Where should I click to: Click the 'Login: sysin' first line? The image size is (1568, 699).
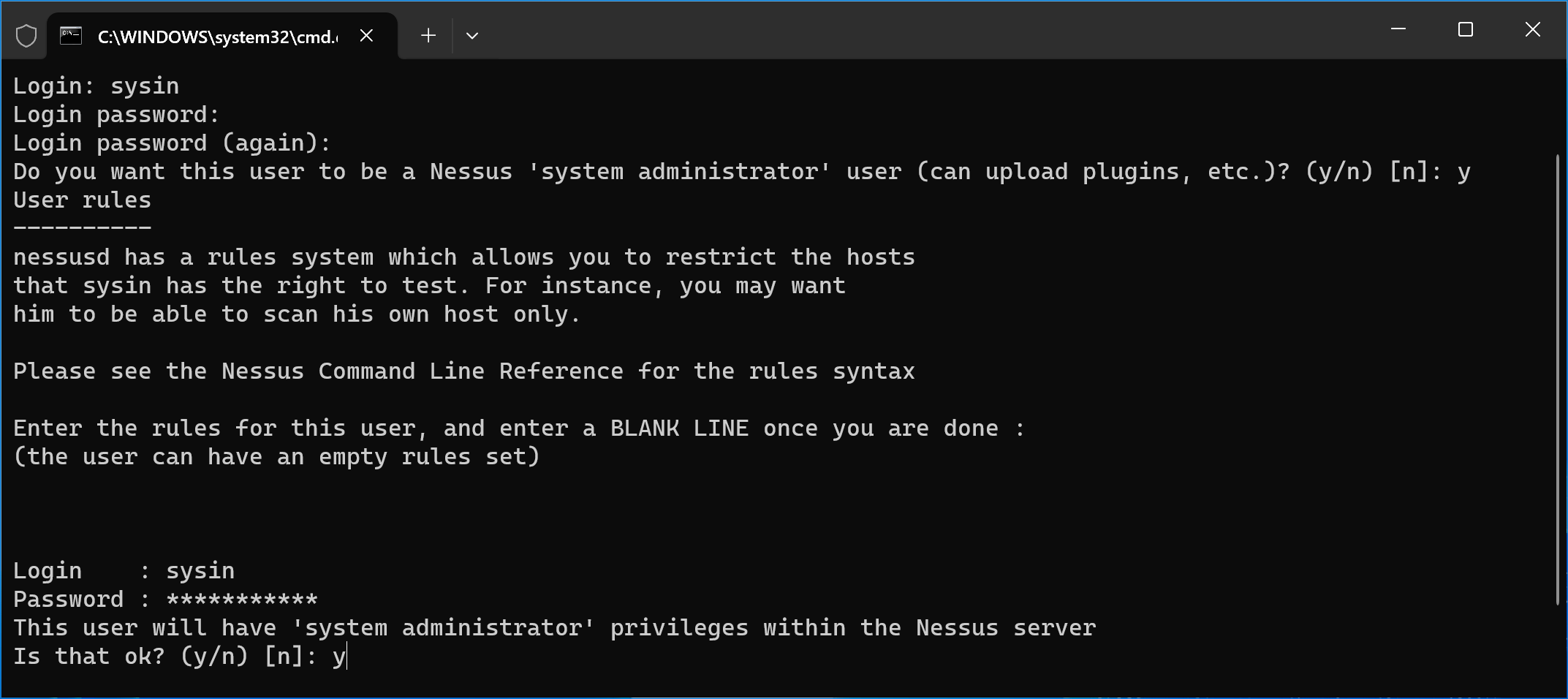(96, 86)
